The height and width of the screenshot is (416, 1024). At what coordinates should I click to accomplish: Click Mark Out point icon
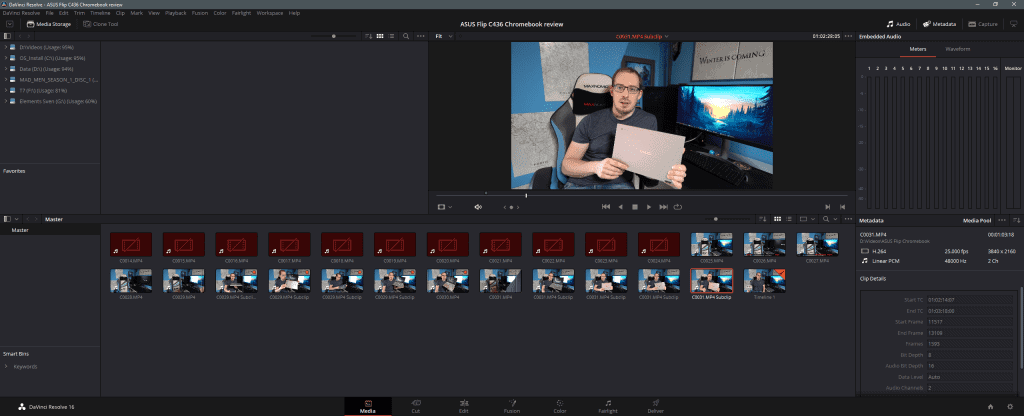[x=842, y=207]
